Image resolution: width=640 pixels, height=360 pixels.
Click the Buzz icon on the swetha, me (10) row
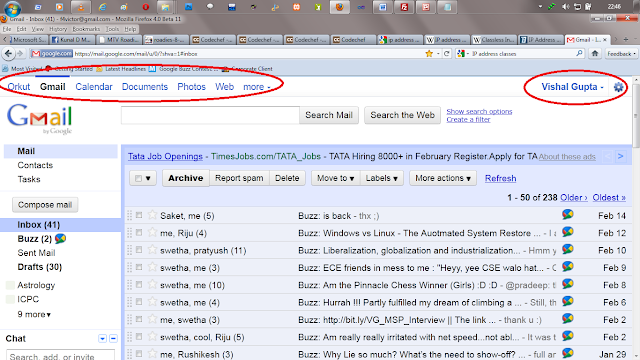567,284
